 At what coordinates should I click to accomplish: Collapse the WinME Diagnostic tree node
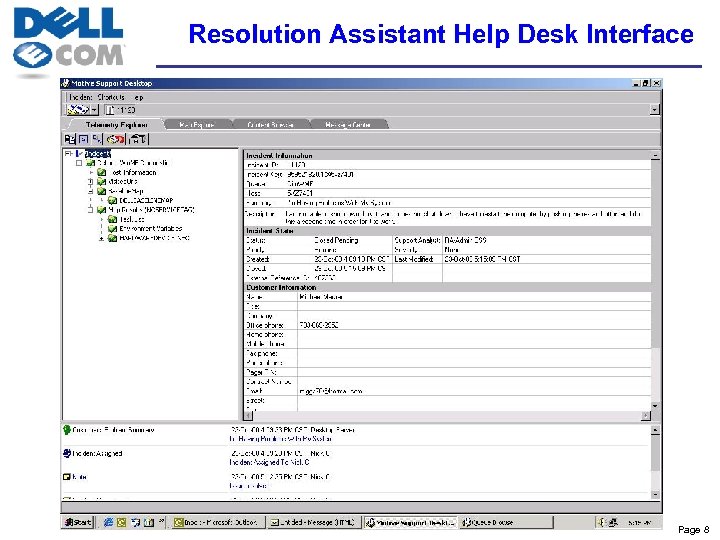pyautogui.click(x=79, y=163)
